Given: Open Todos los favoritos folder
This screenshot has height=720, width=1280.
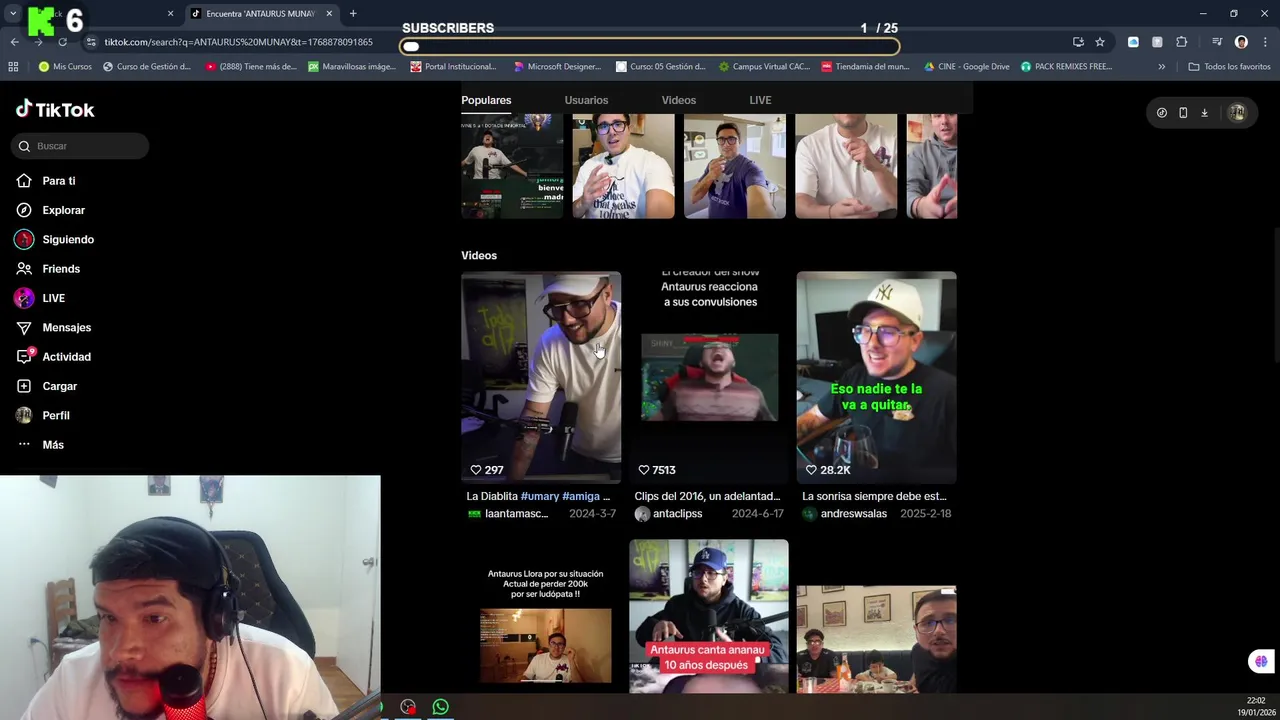Looking at the screenshot, I should (x=1229, y=67).
